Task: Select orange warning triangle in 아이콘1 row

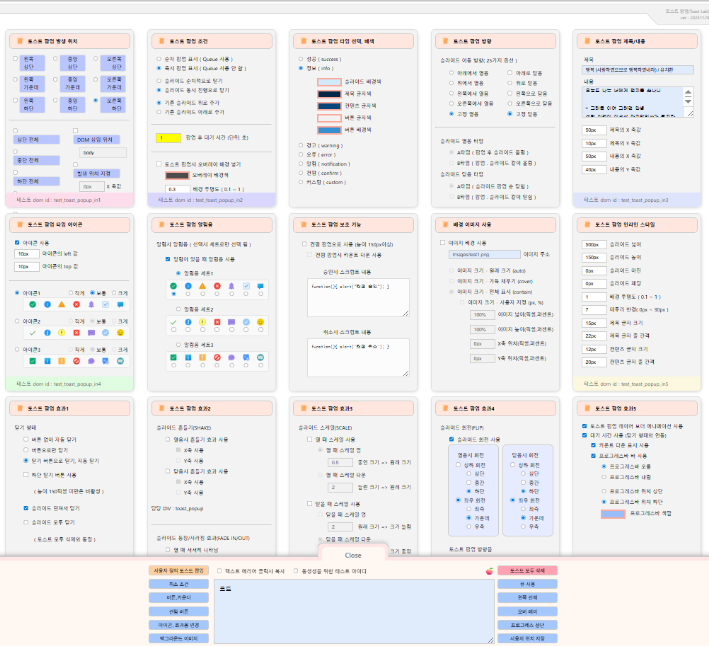Action: [x=61, y=305]
